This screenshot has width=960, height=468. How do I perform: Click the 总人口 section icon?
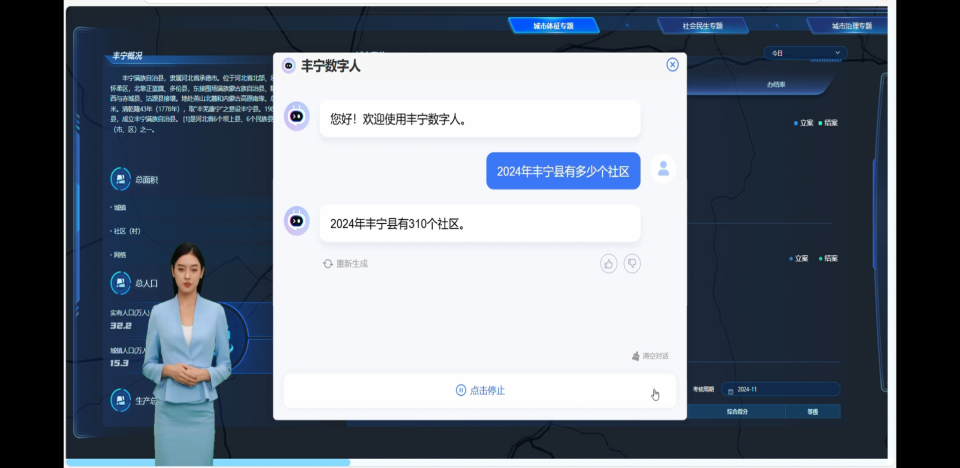(120, 283)
